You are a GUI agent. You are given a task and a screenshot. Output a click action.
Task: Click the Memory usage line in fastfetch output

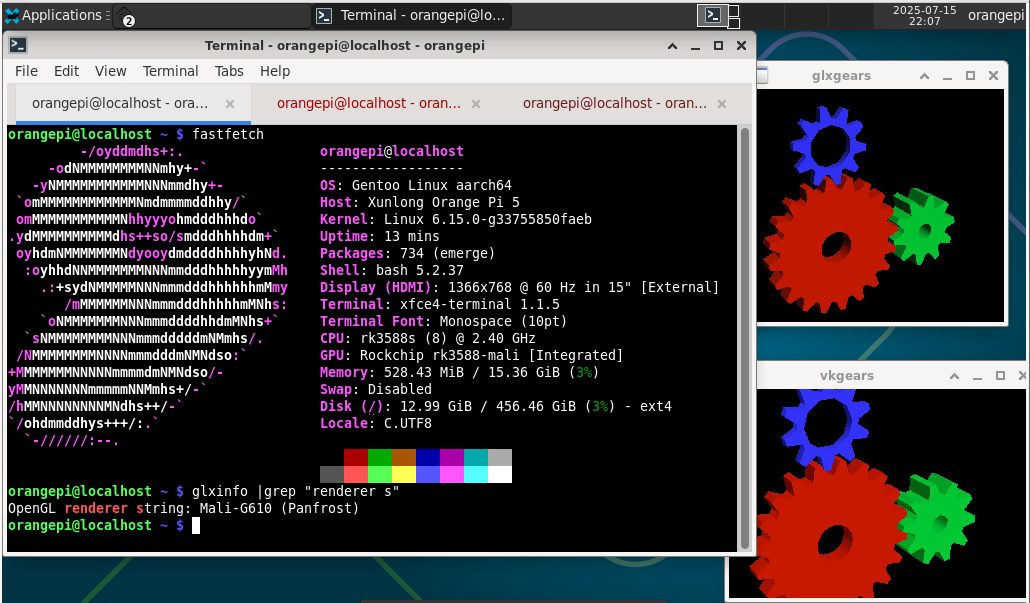click(x=459, y=372)
